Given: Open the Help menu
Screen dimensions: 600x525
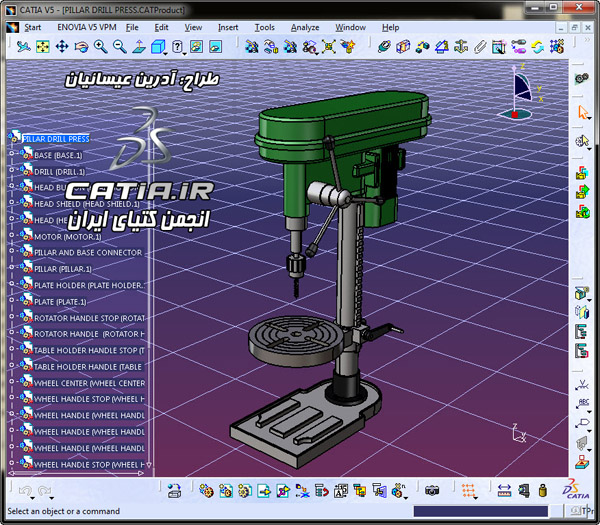Looking at the screenshot, I should 390,28.
